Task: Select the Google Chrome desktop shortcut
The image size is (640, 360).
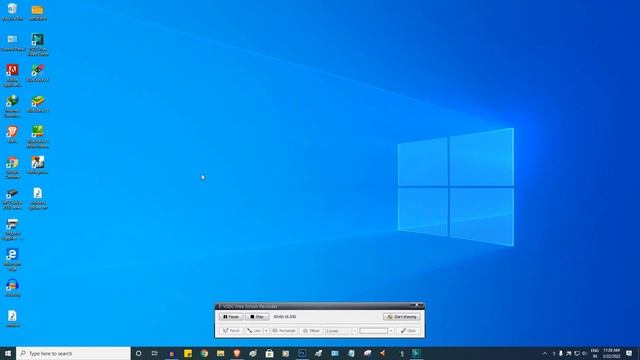Action: pyautogui.click(x=12, y=167)
